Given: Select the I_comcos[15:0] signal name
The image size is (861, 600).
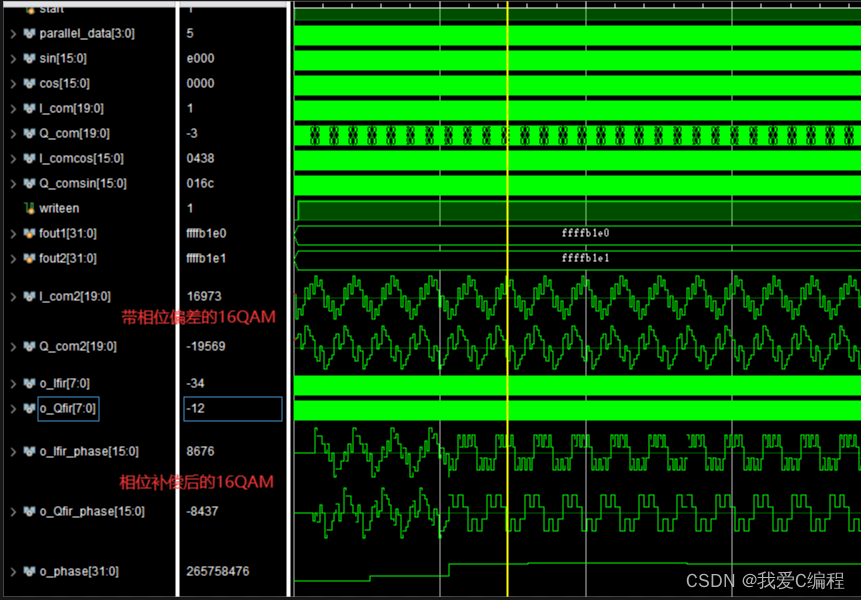Looking at the screenshot, I should (x=82, y=158).
